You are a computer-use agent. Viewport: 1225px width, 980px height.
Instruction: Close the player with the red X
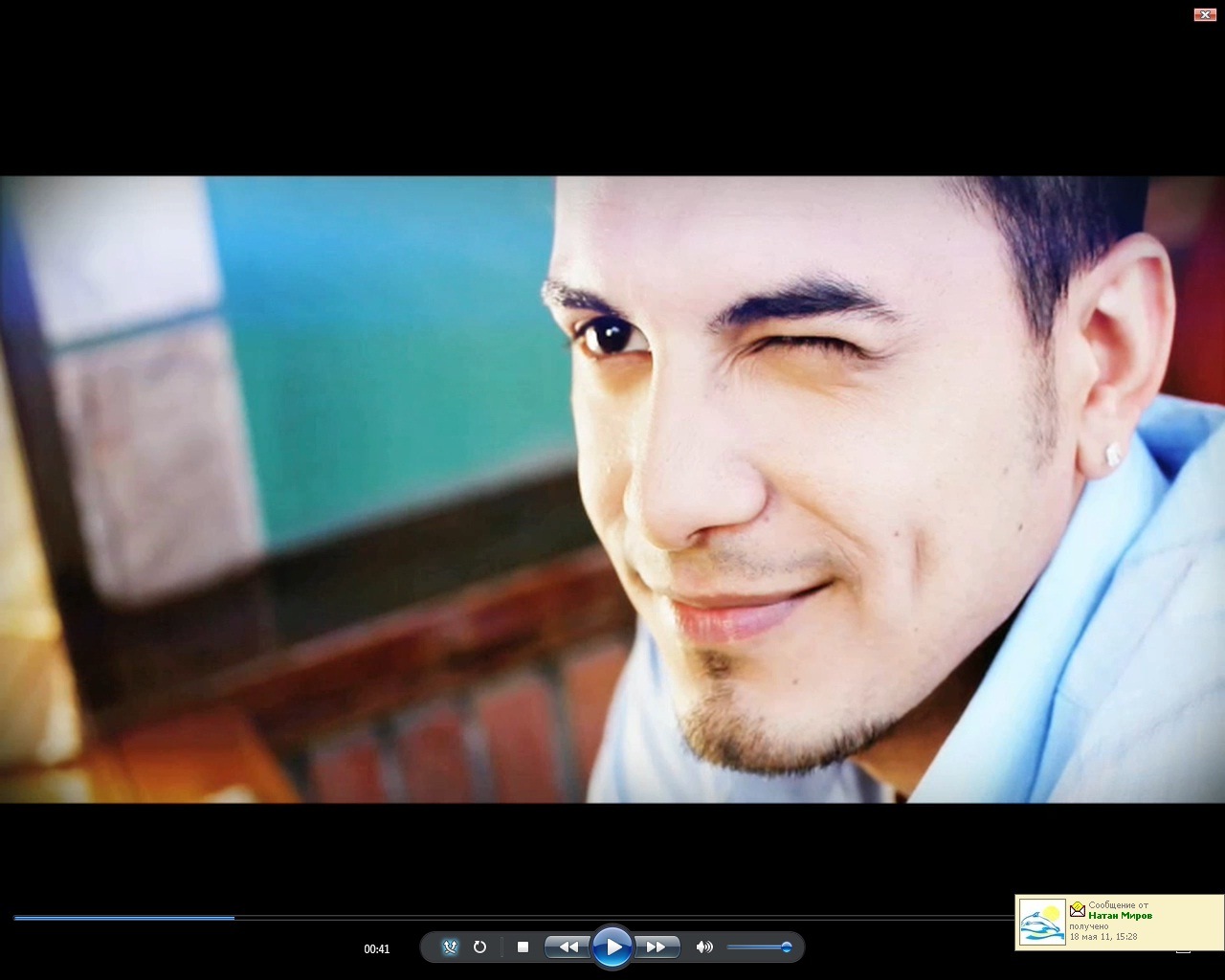[x=1204, y=14]
